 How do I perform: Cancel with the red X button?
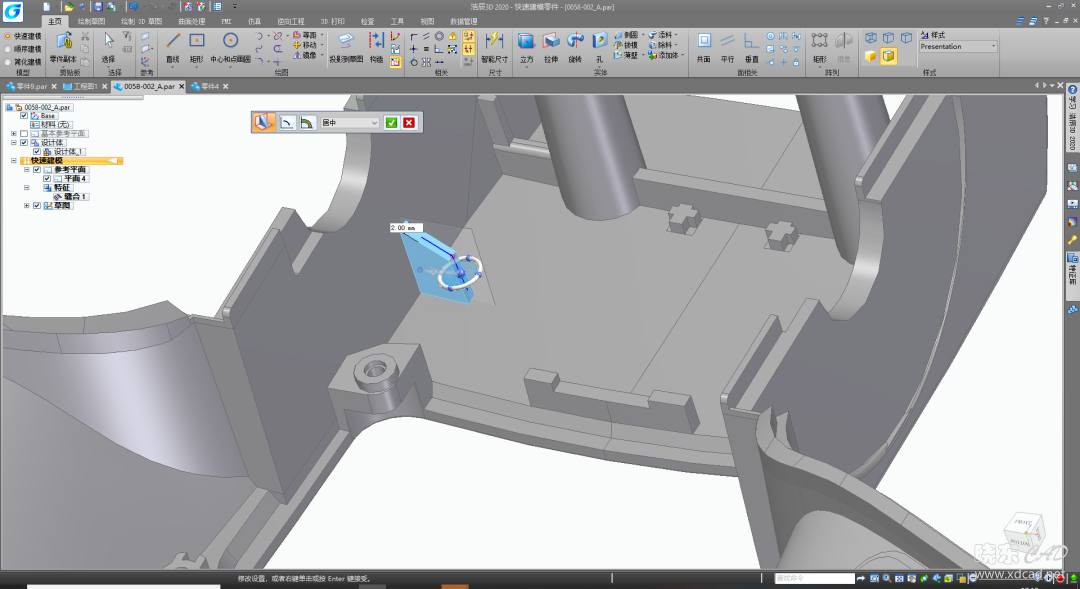coord(409,122)
